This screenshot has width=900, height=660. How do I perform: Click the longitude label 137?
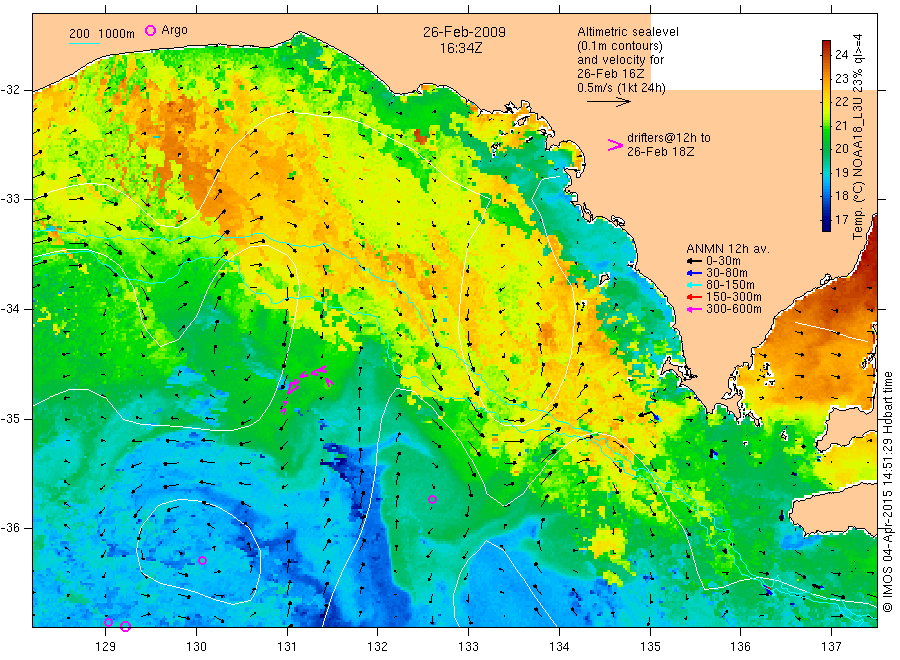click(x=831, y=646)
